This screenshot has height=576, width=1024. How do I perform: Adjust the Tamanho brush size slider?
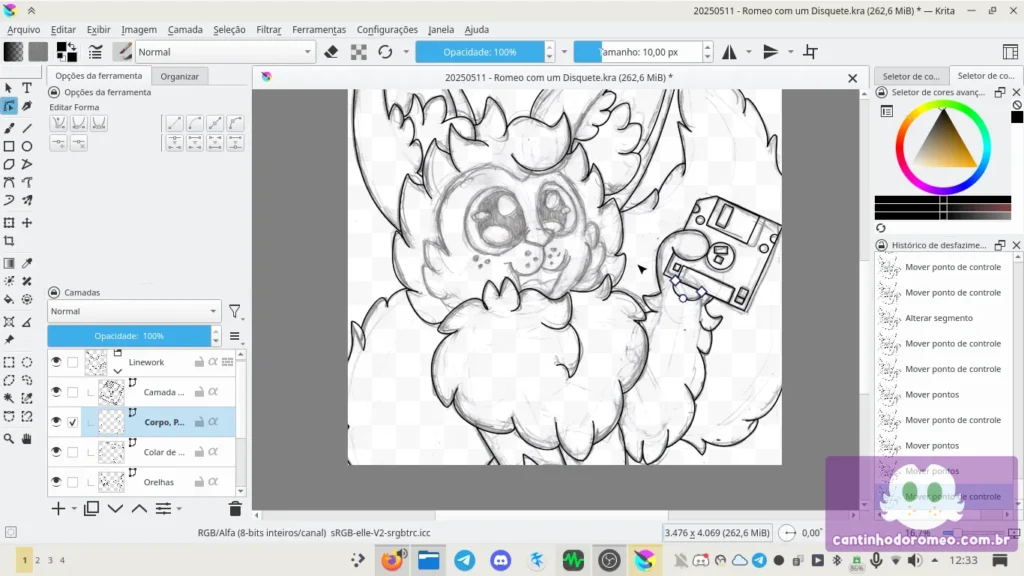[638, 52]
